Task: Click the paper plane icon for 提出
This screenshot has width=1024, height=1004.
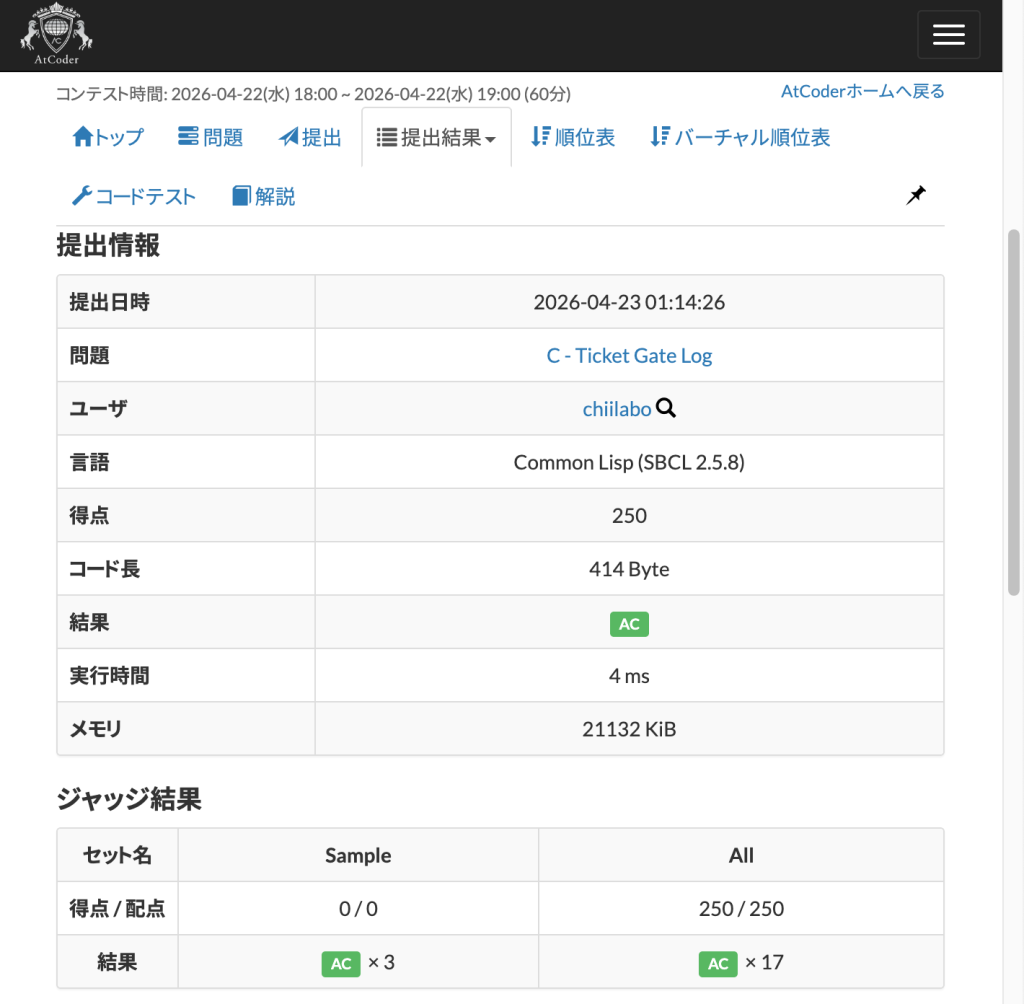Action: (287, 137)
